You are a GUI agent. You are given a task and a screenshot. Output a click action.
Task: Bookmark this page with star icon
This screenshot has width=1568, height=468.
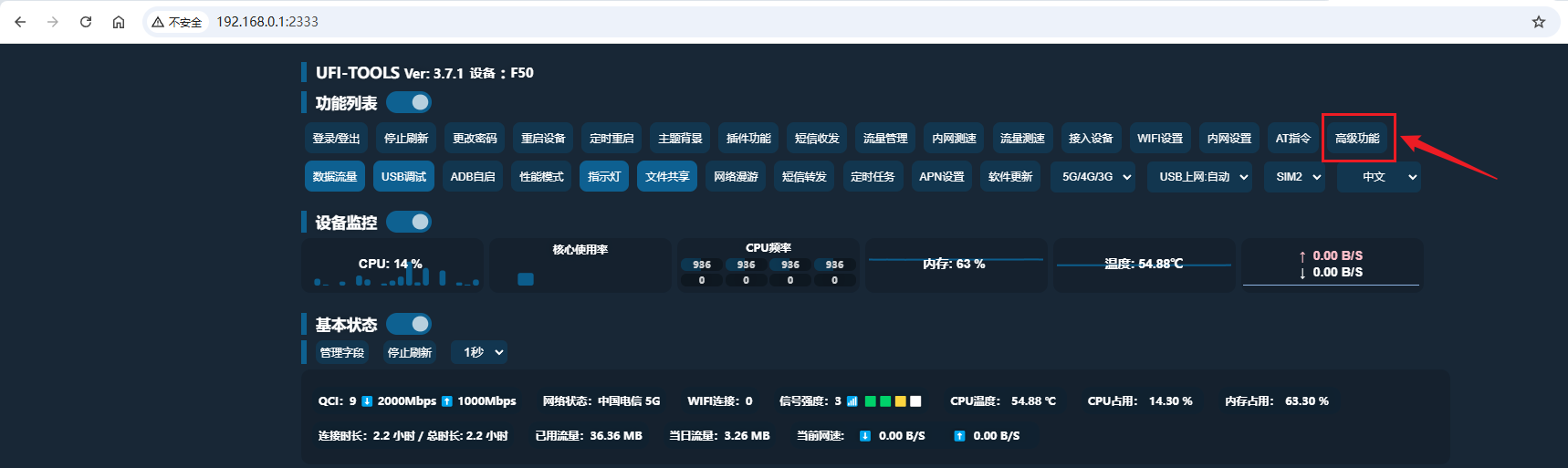click(1539, 22)
